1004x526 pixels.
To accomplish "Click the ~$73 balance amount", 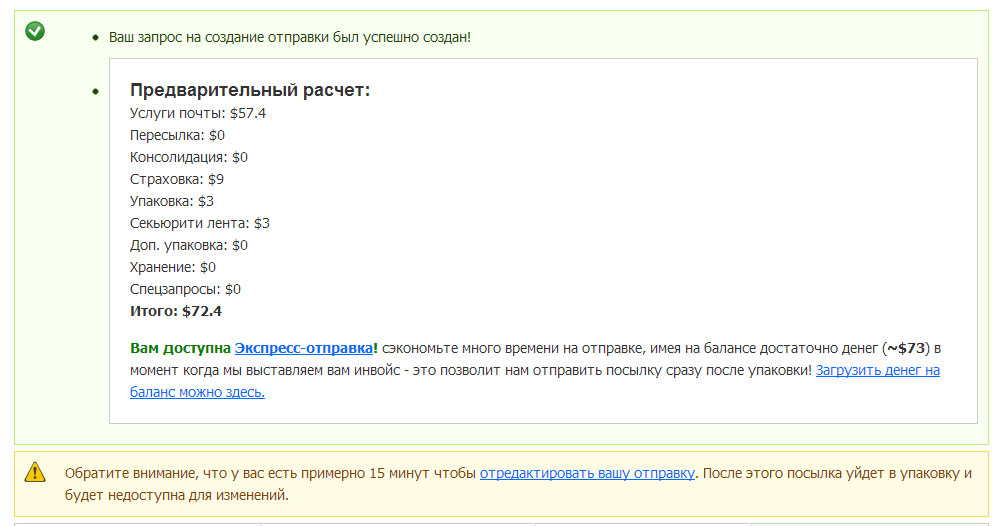I will click(x=907, y=348).
